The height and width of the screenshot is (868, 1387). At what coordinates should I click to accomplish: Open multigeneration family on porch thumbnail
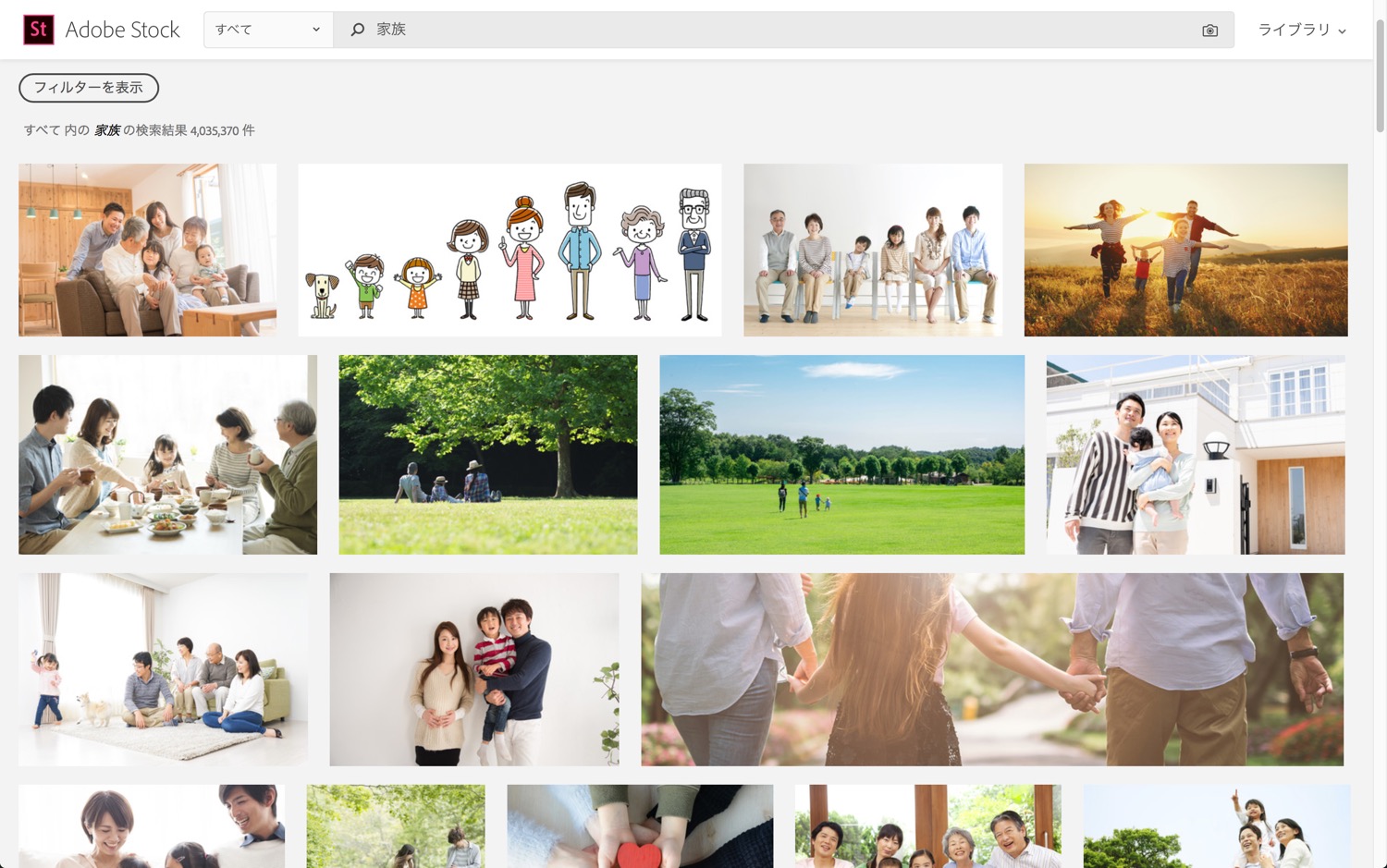pyautogui.click(x=927, y=826)
